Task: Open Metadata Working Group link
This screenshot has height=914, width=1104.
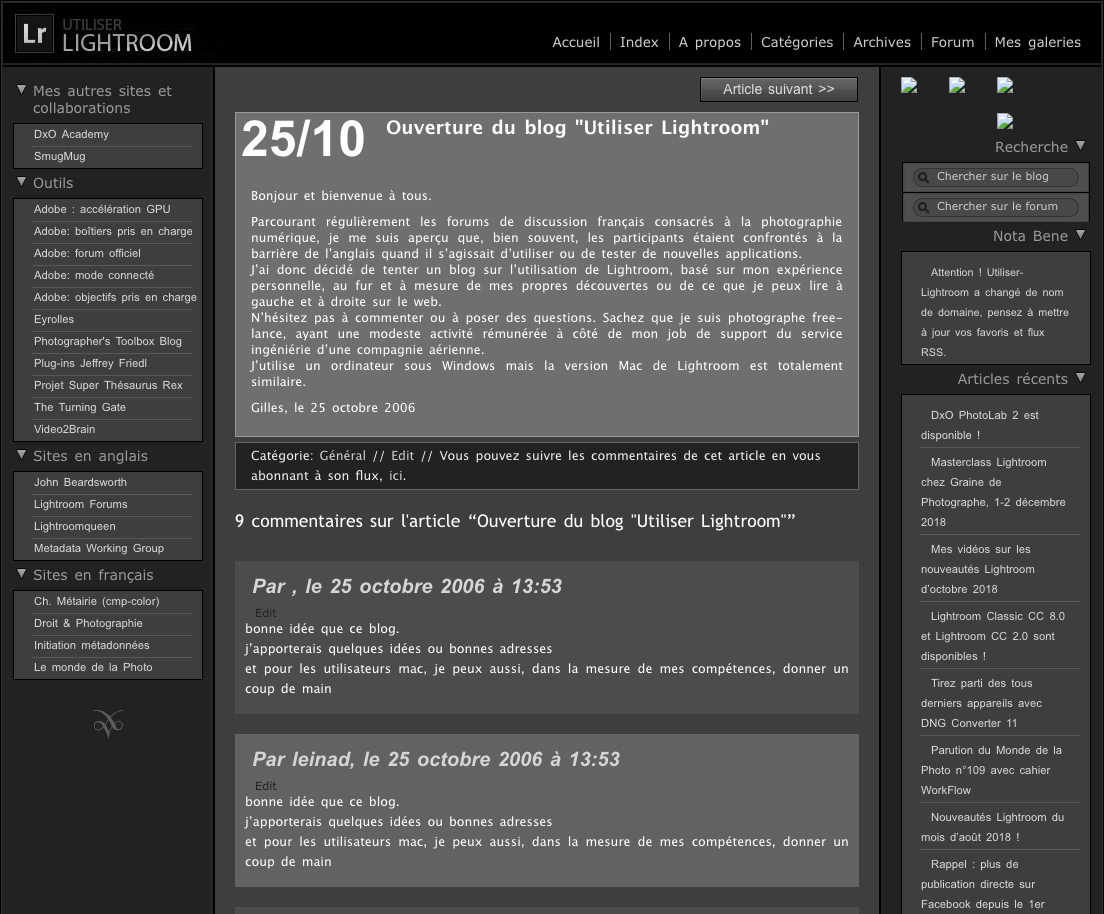Action: [99, 548]
